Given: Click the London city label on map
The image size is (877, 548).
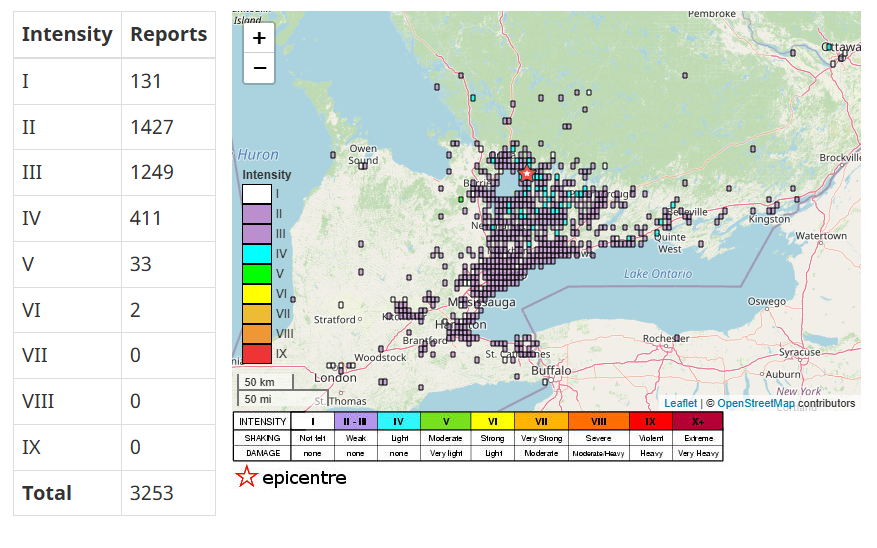Looking at the screenshot, I should pyautogui.click(x=335, y=378).
